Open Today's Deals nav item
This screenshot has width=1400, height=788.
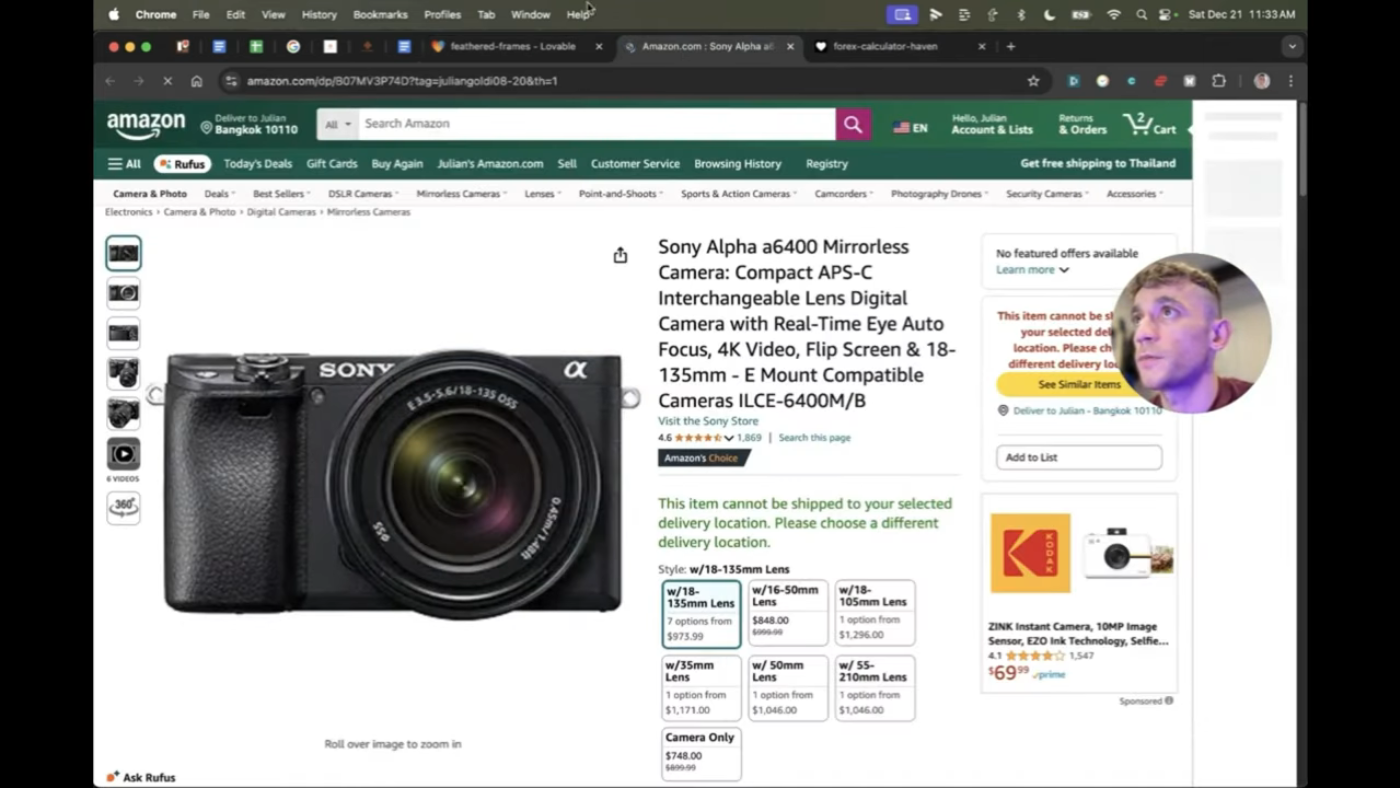(258, 164)
